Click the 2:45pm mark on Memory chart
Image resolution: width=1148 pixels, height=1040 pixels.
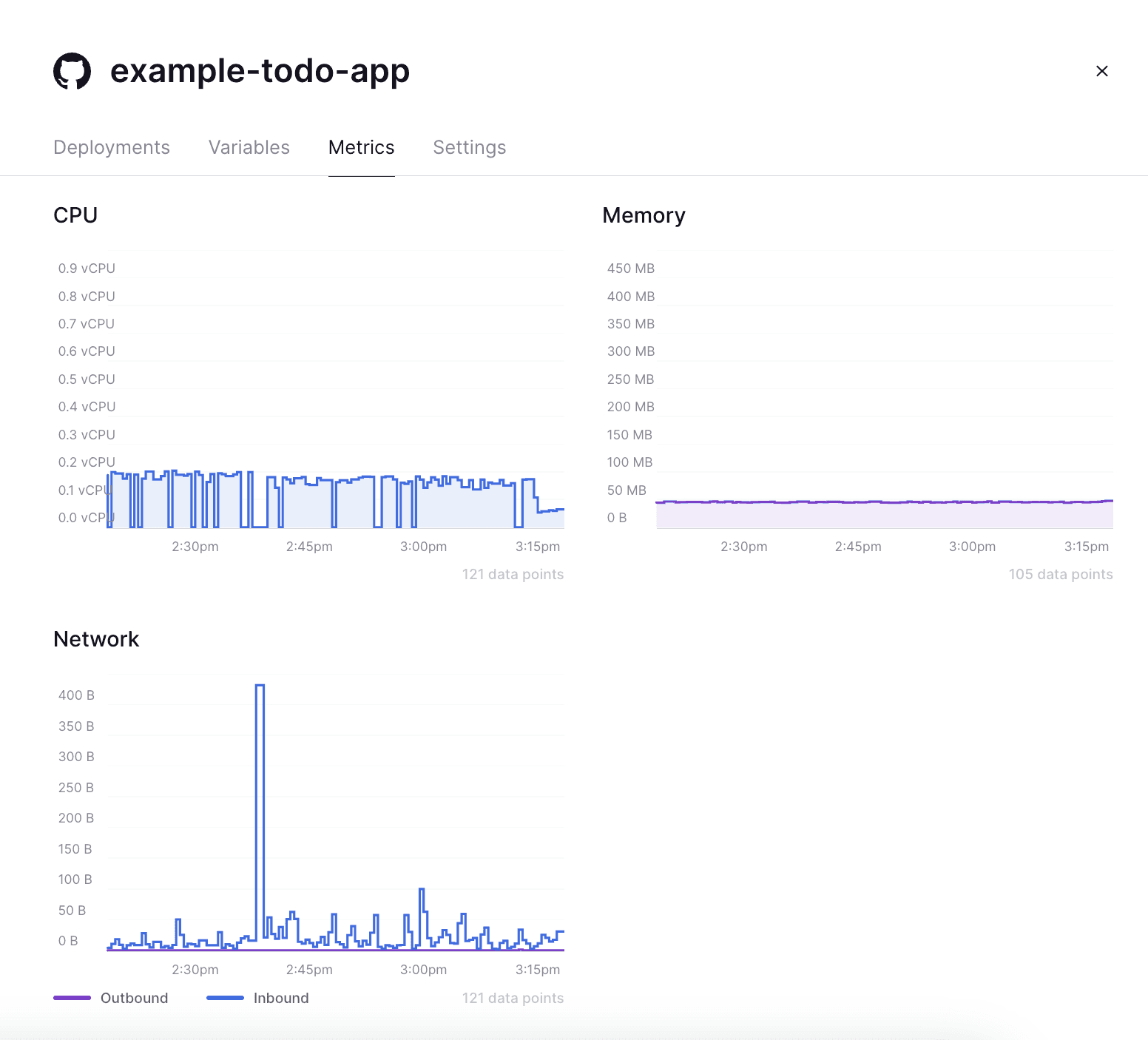[x=858, y=547]
